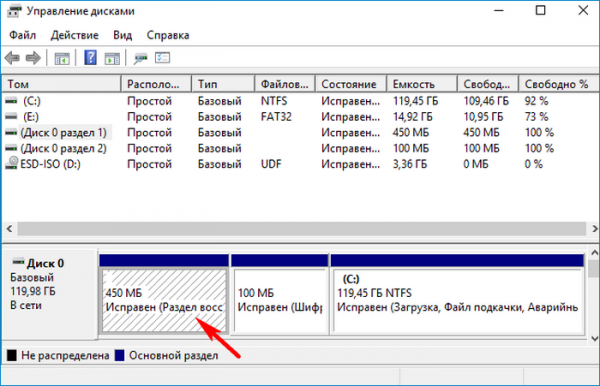600x386 pixels.
Task: Open the Вид menu
Action: pyautogui.click(x=122, y=35)
